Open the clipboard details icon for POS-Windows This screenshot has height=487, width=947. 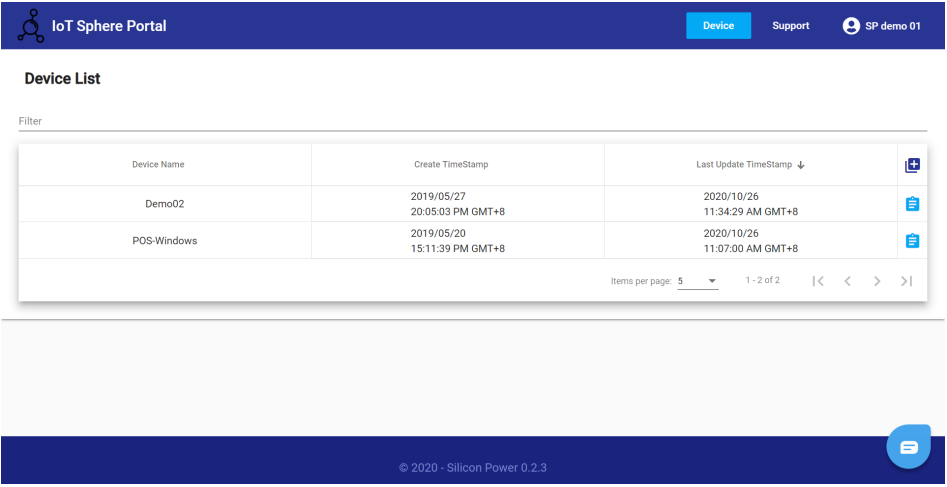pyautogui.click(x=912, y=241)
